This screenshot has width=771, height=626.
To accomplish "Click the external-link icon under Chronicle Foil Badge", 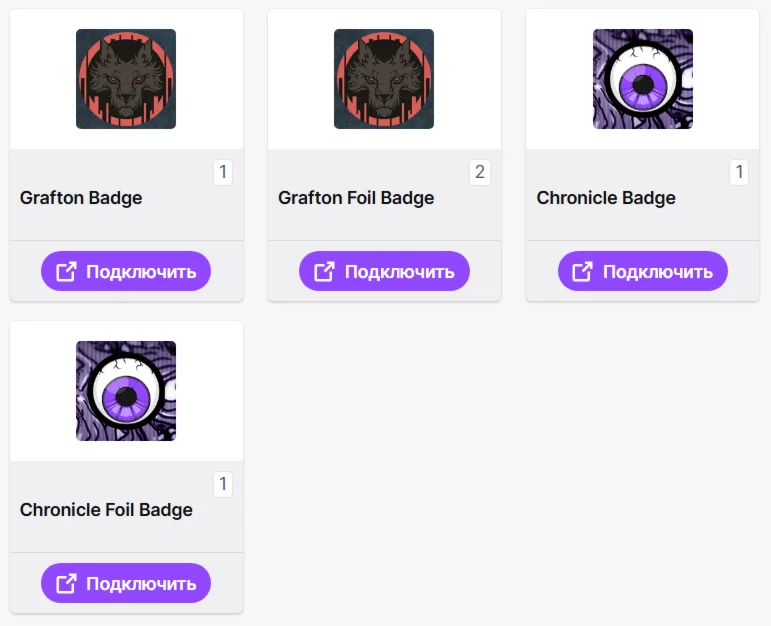I will pyautogui.click(x=66, y=583).
